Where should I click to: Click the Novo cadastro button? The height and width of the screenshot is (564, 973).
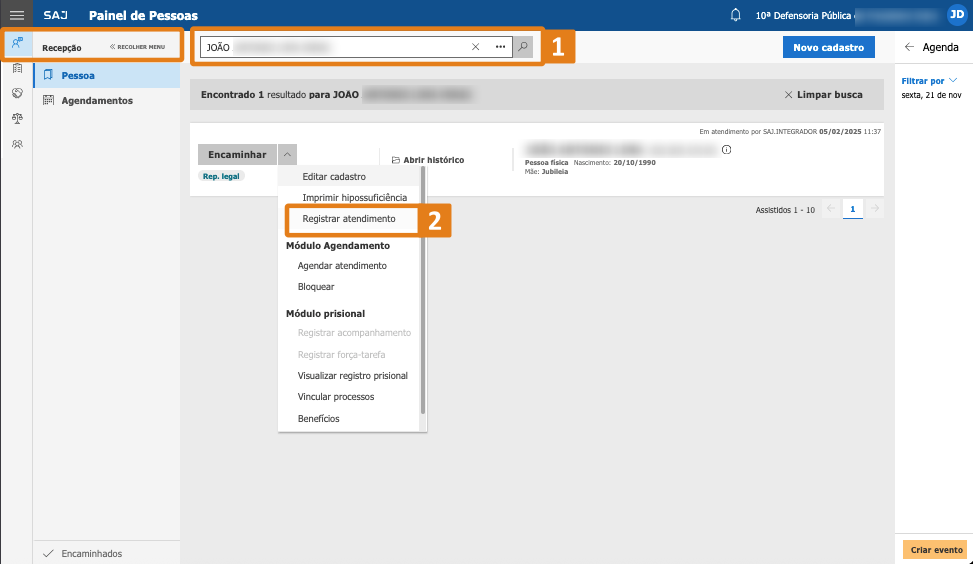click(828, 47)
